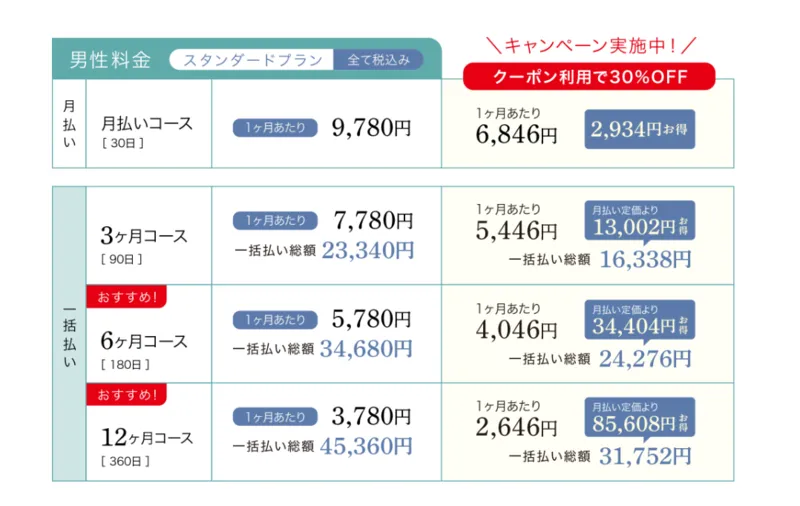Click the 1ヶ月あたり badge beside 3,780円

tap(275, 417)
